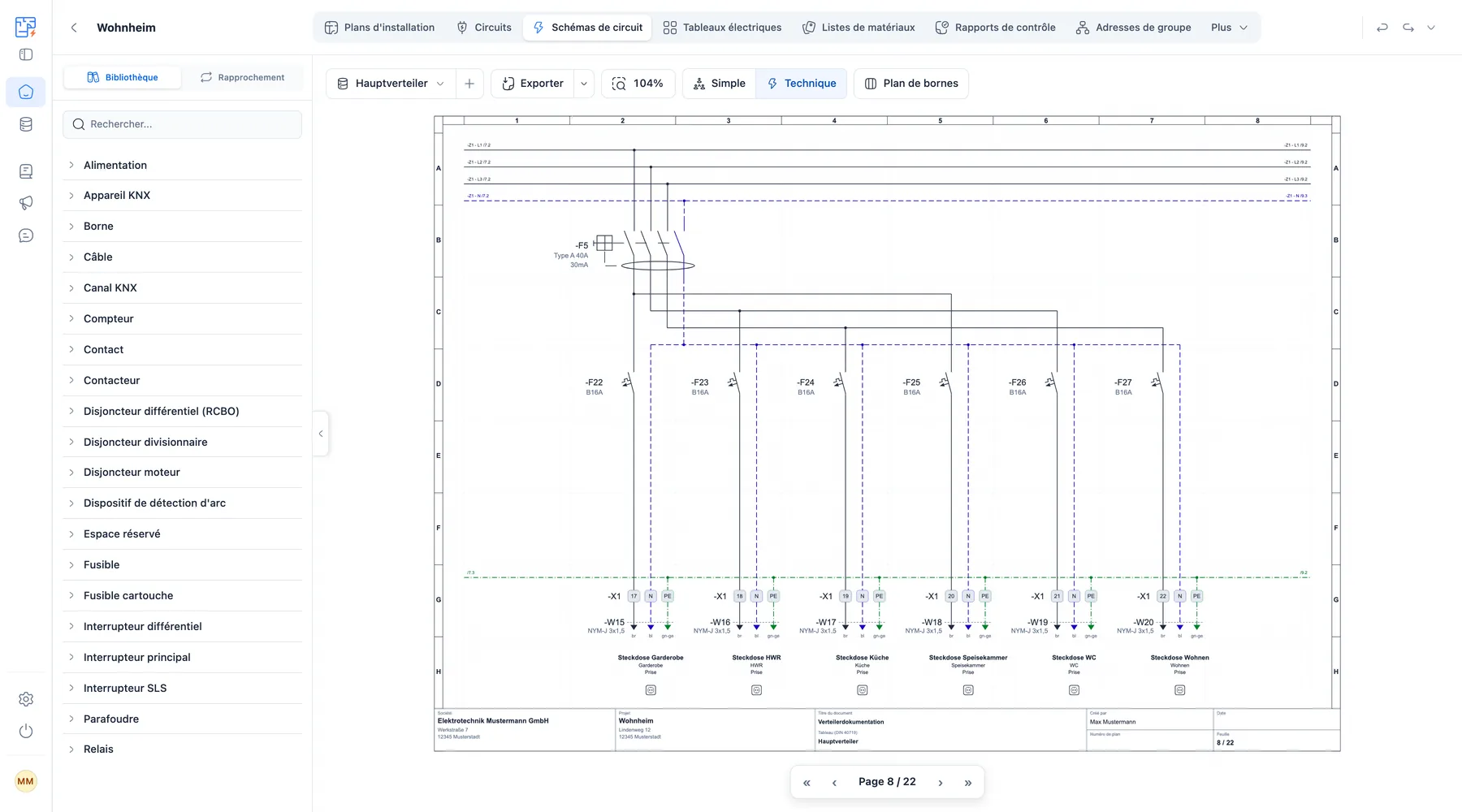1462x812 pixels.
Task: Add a new distribution board with plus
Action: [x=469, y=84]
